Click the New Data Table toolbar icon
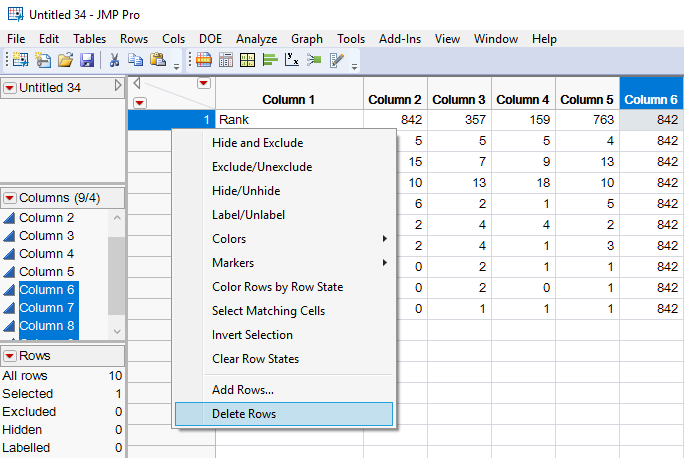This screenshot has height=458, width=684. pos(20,60)
